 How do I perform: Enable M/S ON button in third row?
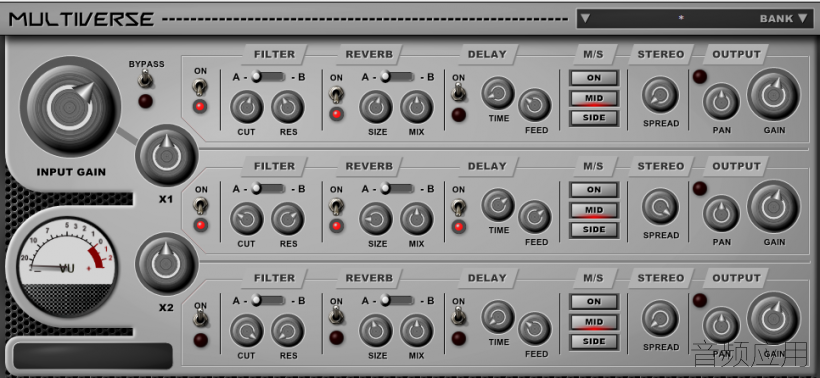point(594,302)
